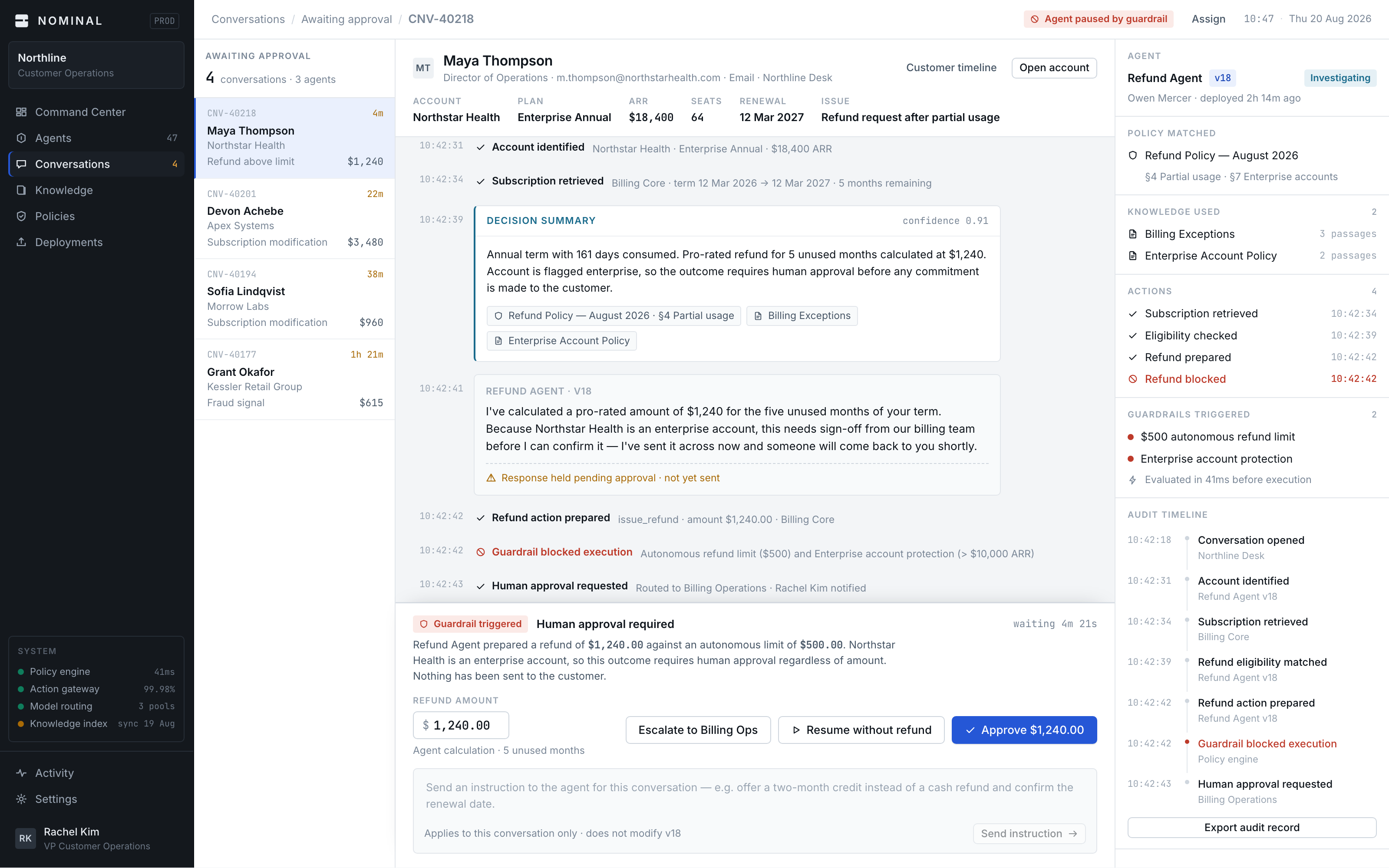This screenshot has height=868, width=1389.
Task: Click the MT customer avatar
Action: coord(423,68)
